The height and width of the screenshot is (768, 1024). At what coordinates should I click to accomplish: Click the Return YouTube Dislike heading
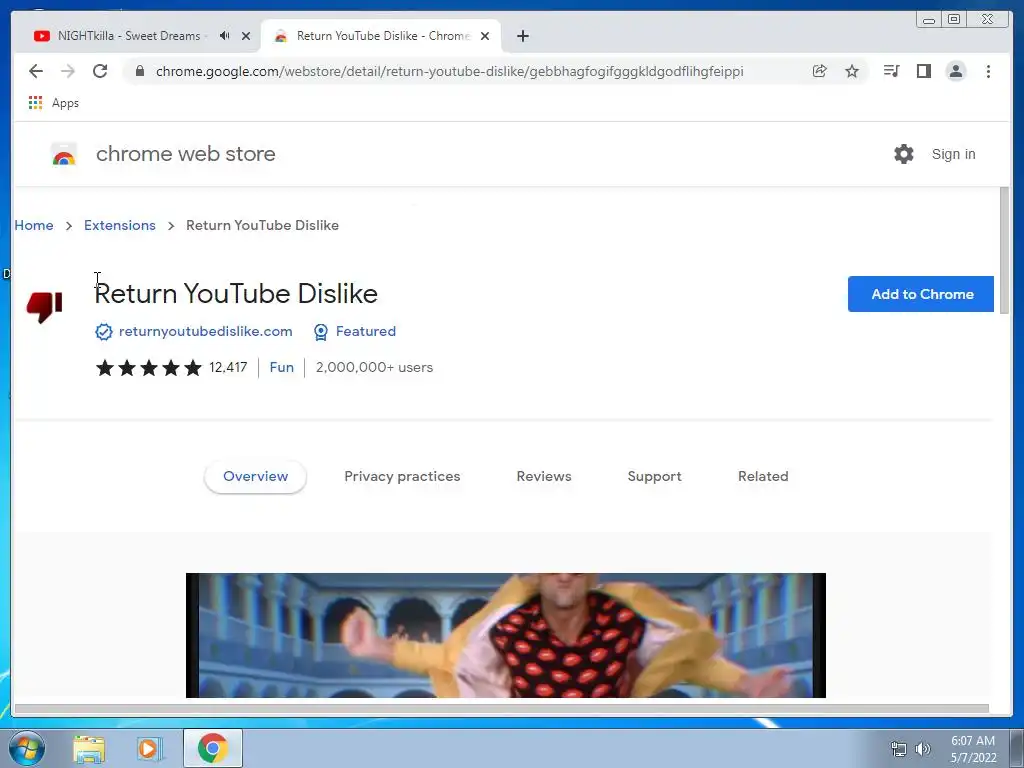click(236, 294)
